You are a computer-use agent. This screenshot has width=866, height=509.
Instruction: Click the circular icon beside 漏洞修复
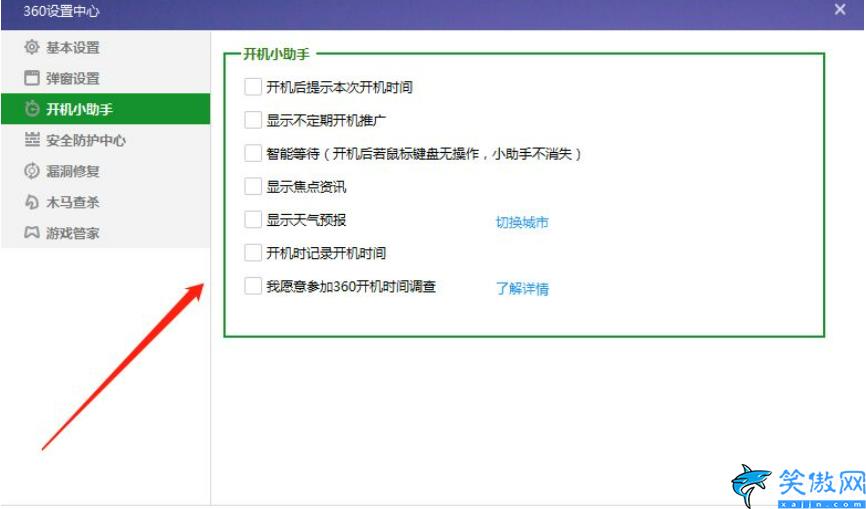coord(32,171)
